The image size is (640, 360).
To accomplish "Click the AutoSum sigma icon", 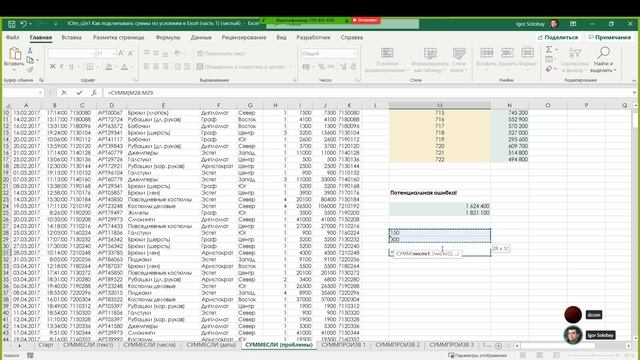I will coord(549,49).
